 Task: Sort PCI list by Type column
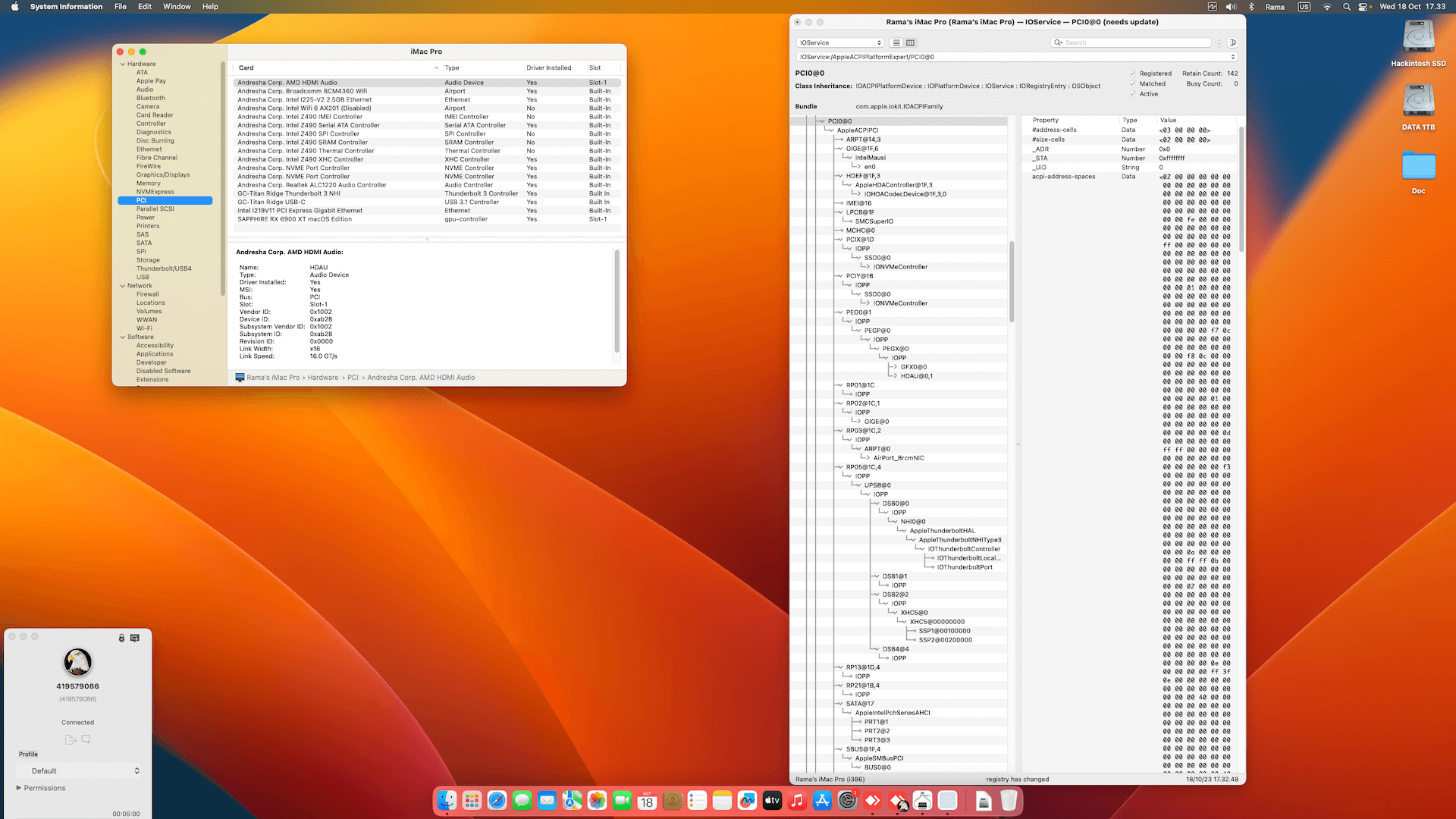482,68
